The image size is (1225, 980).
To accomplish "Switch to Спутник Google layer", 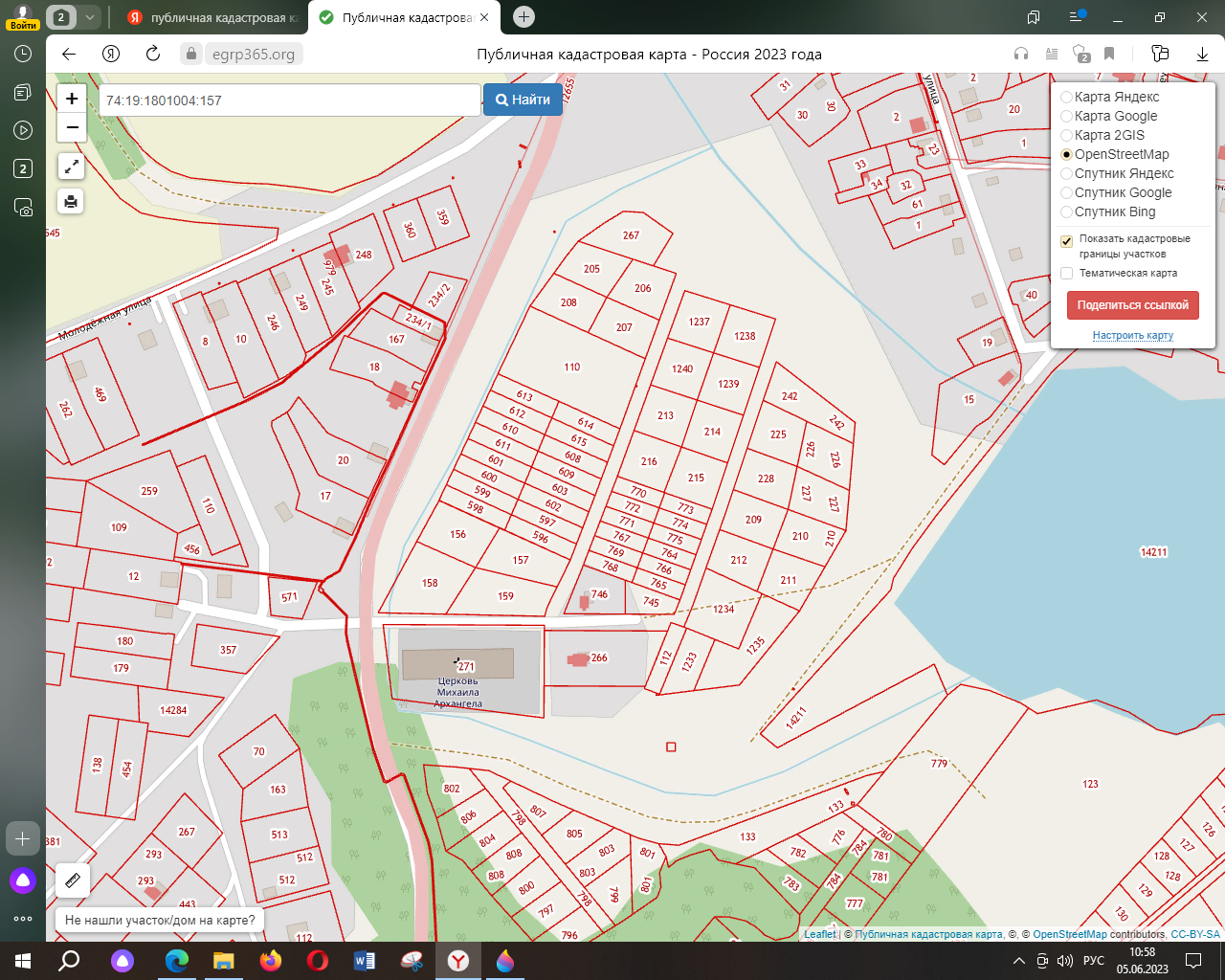I will point(1067,192).
